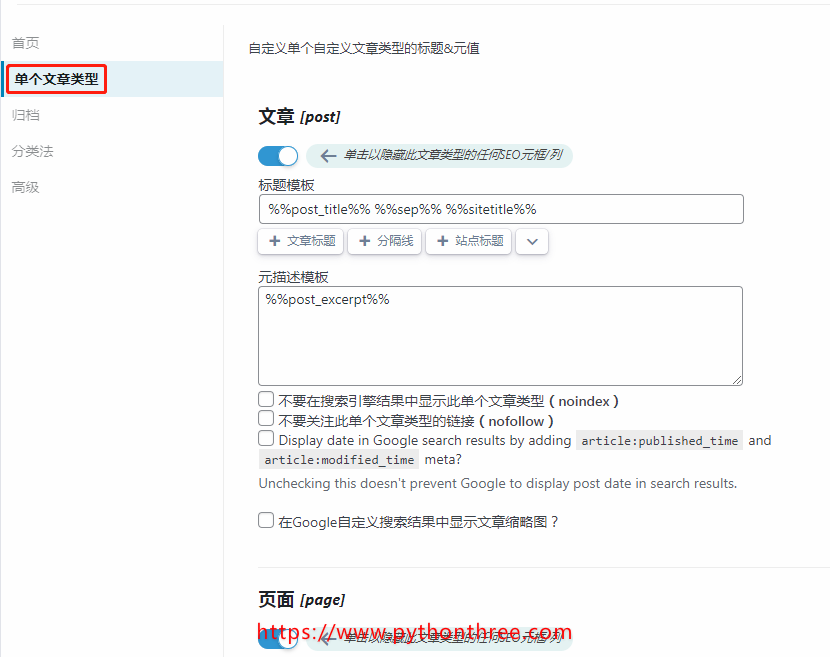The image size is (830, 657).
Task: Switch to the 归档 sidebar tab
Action: click(x=26, y=115)
